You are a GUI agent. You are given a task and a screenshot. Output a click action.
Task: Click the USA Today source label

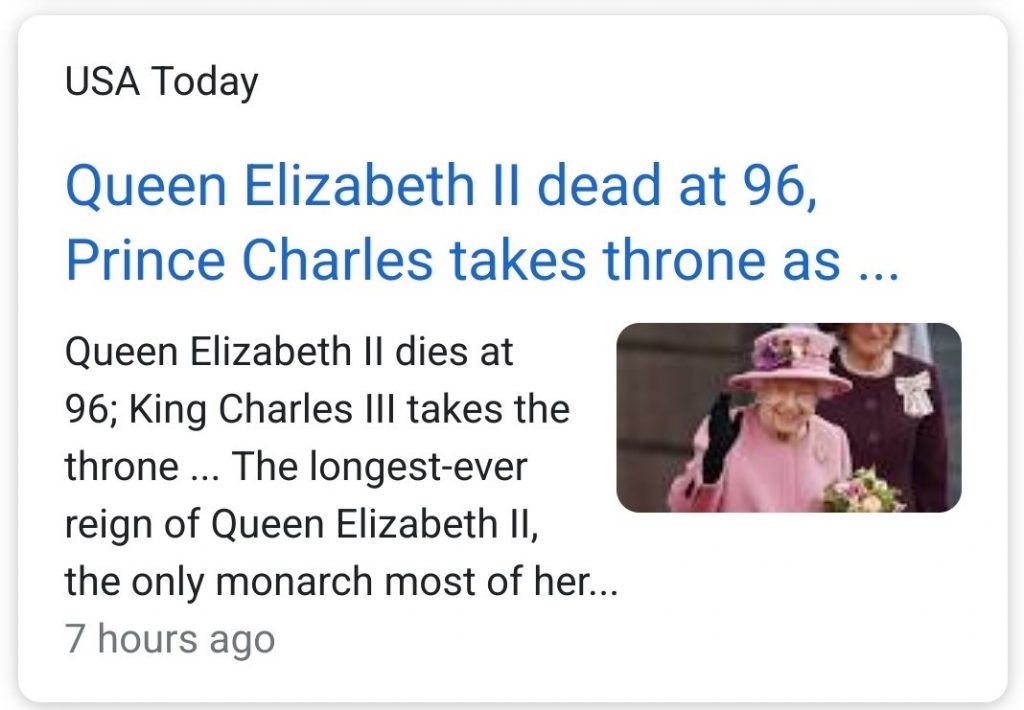[x=161, y=82]
